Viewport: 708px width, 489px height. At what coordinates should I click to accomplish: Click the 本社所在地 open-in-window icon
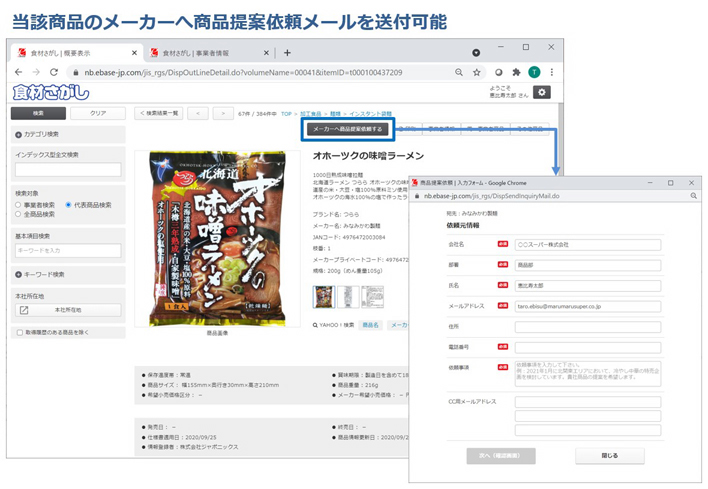click(23, 310)
